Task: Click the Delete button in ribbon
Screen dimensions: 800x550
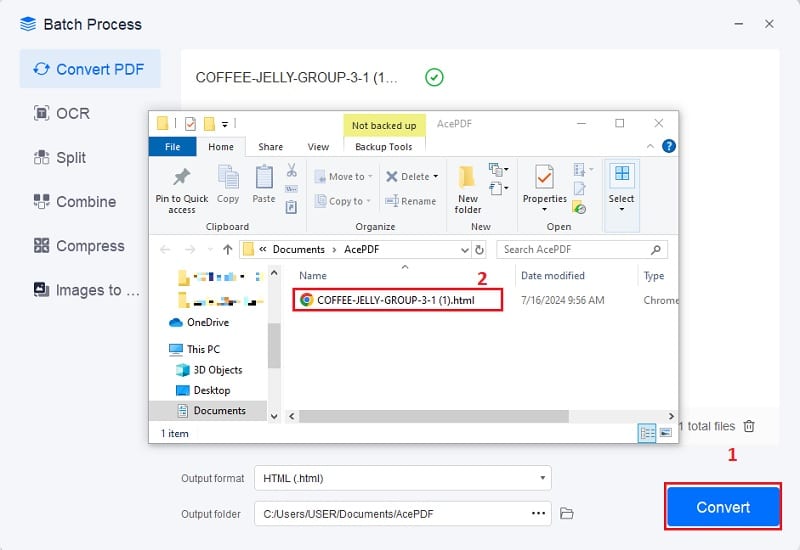Action: click(x=408, y=177)
